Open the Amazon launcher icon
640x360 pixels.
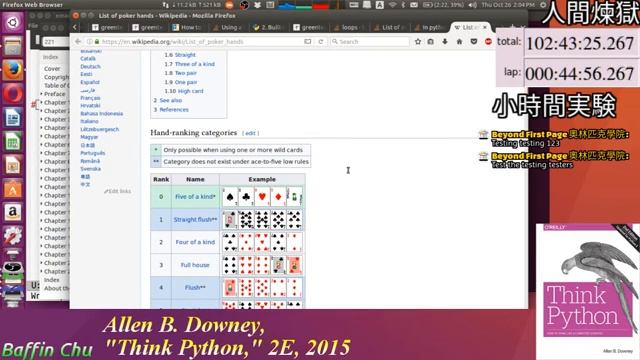pos(13,213)
